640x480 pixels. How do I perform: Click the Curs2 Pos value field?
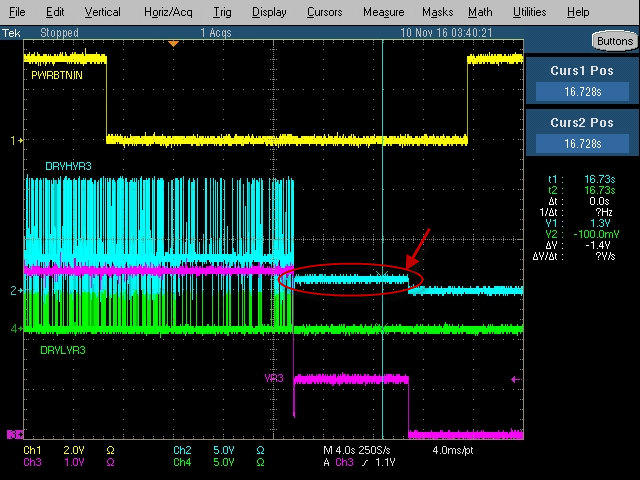pyautogui.click(x=582, y=144)
